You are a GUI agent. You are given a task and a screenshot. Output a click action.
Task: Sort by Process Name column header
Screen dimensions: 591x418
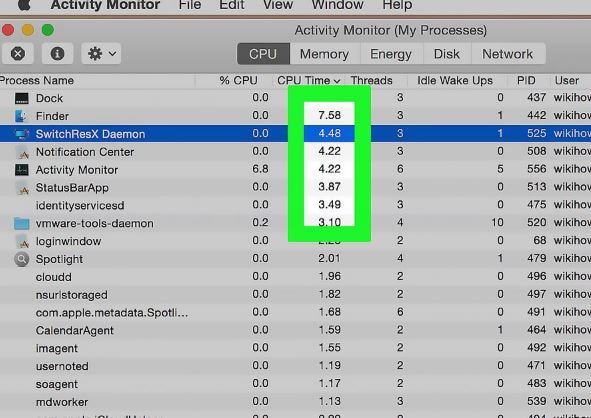97,81
